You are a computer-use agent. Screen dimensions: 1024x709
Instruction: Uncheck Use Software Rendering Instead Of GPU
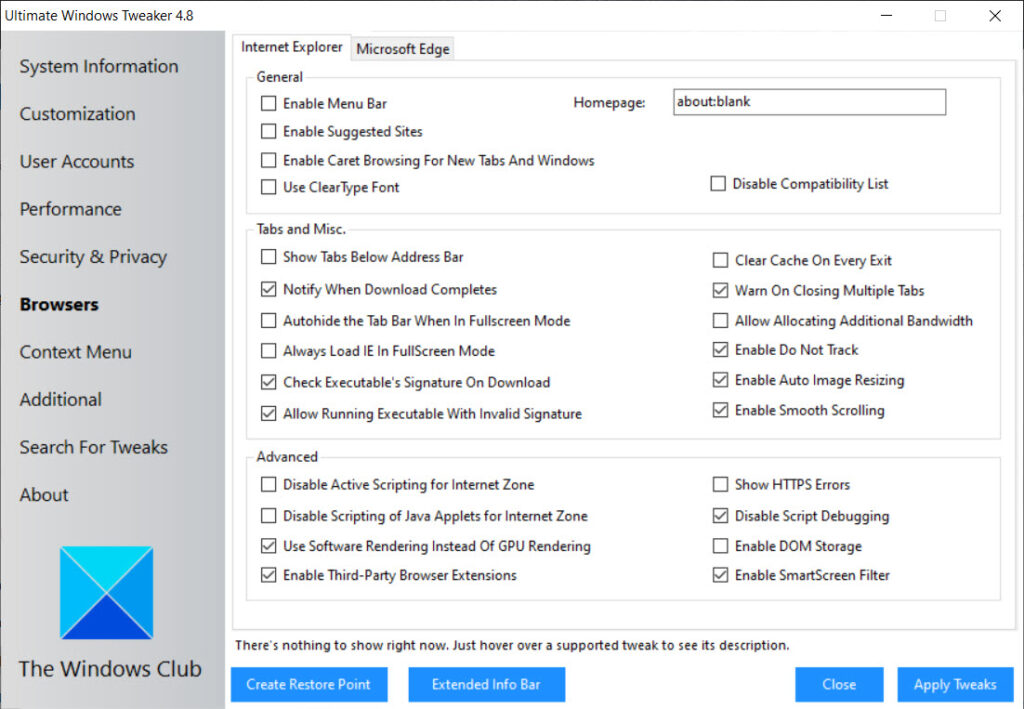[x=268, y=546]
